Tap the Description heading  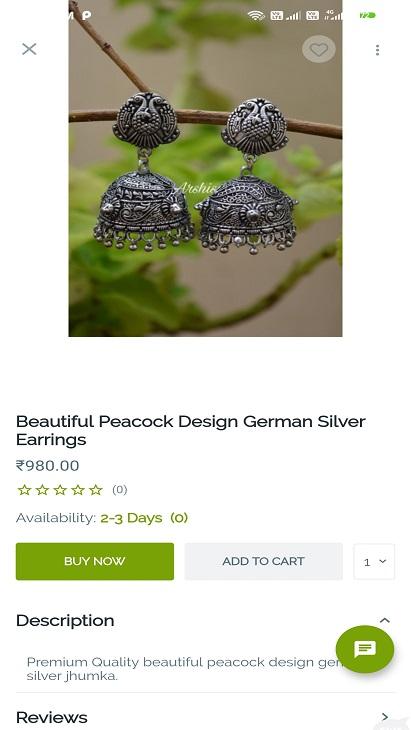tap(65, 621)
